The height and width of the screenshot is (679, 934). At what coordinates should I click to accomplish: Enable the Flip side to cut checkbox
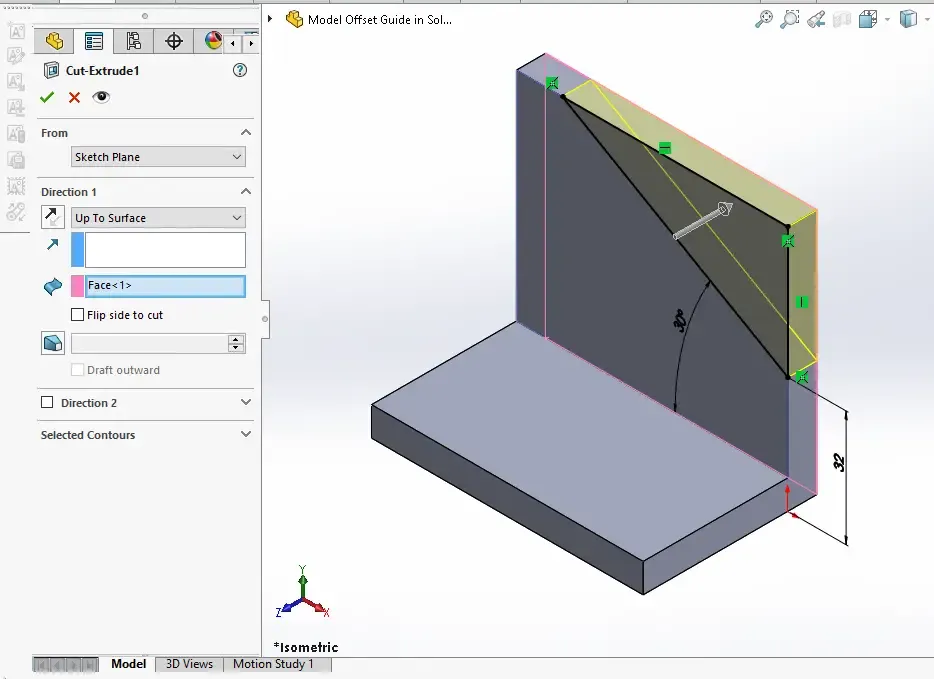78,315
